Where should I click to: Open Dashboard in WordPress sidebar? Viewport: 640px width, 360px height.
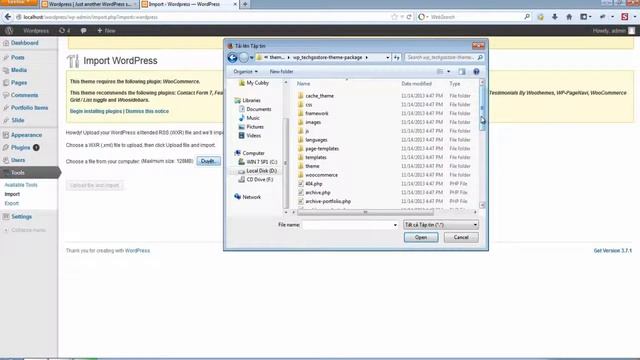click(x=24, y=43)
